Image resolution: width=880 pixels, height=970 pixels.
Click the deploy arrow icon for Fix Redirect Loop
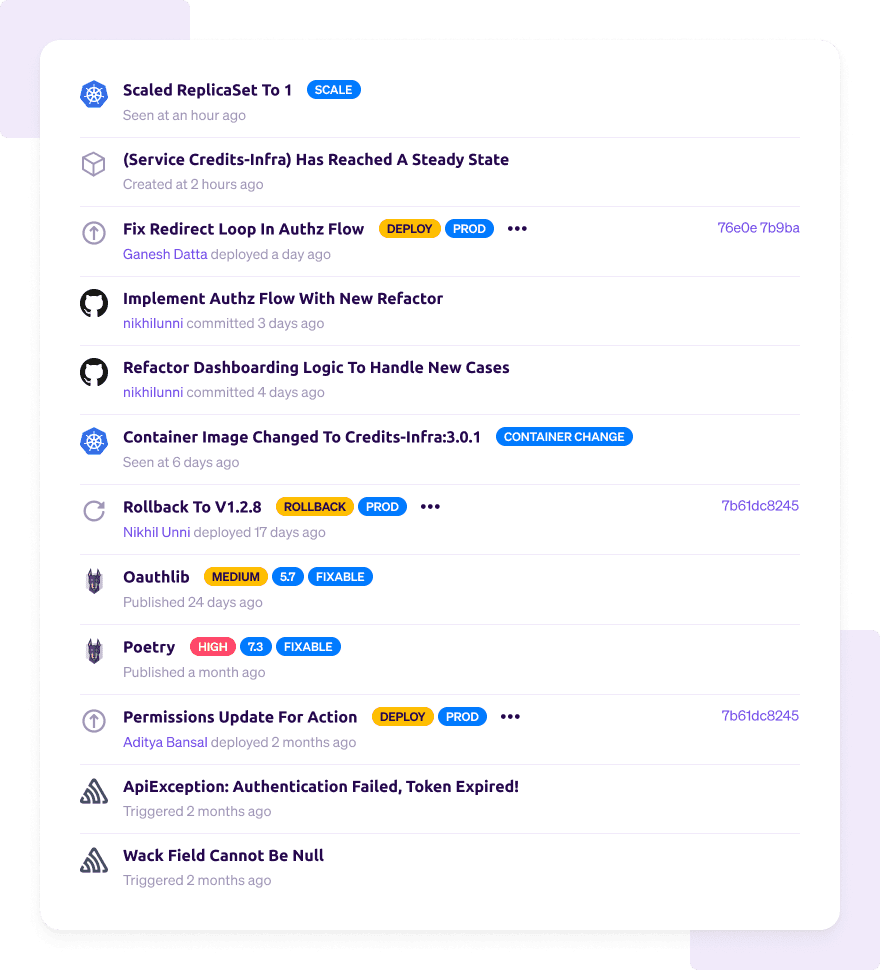[94, 233]
